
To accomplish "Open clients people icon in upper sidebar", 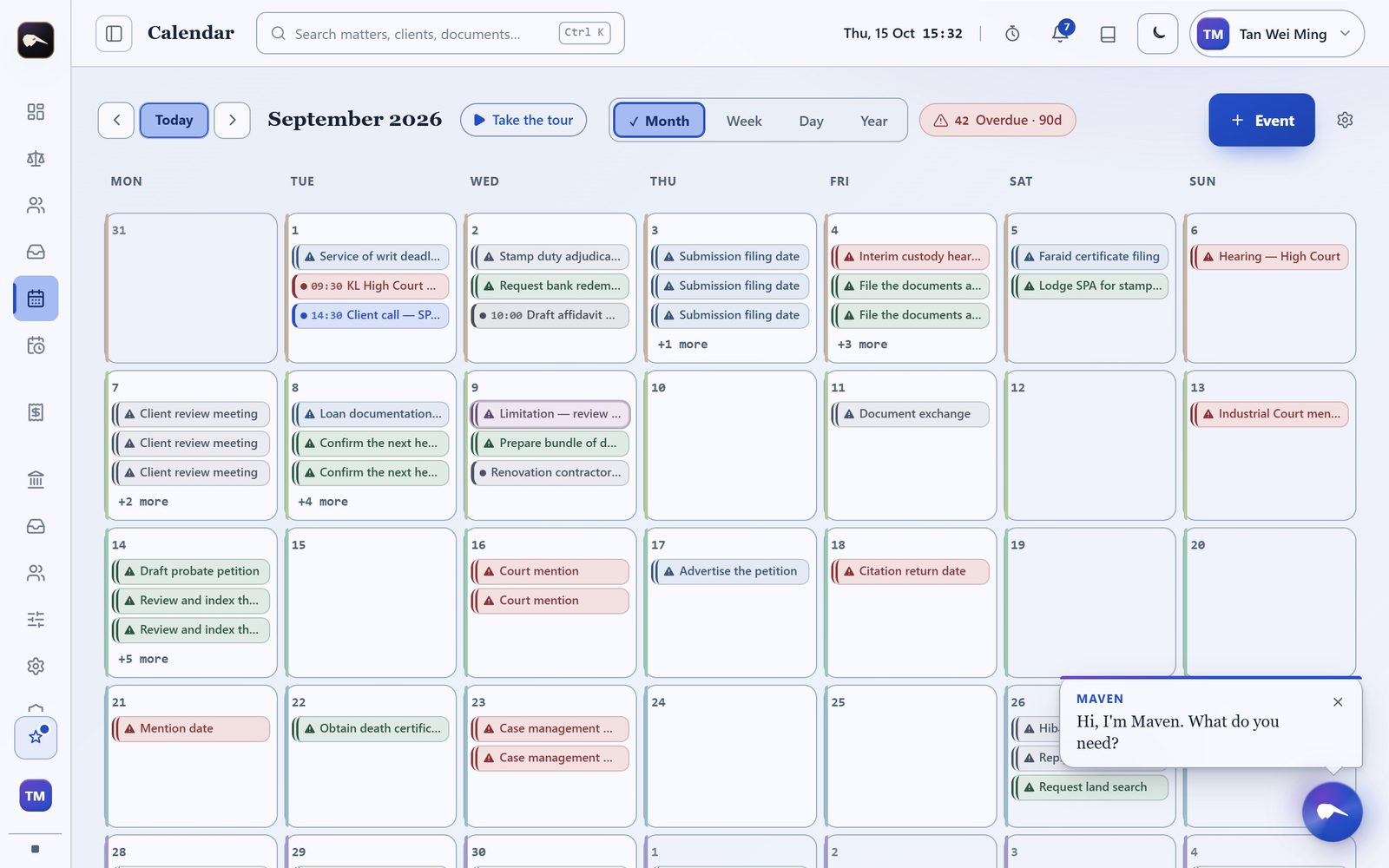I will click(36, 206).
